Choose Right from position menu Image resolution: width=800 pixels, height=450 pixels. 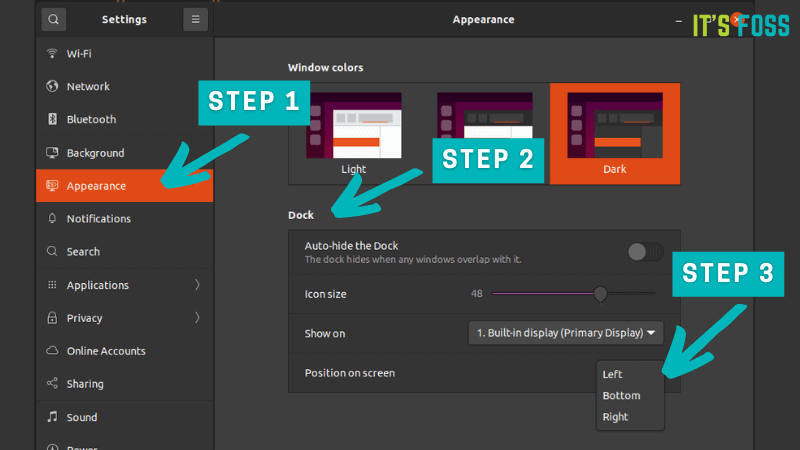coord(615,417)
